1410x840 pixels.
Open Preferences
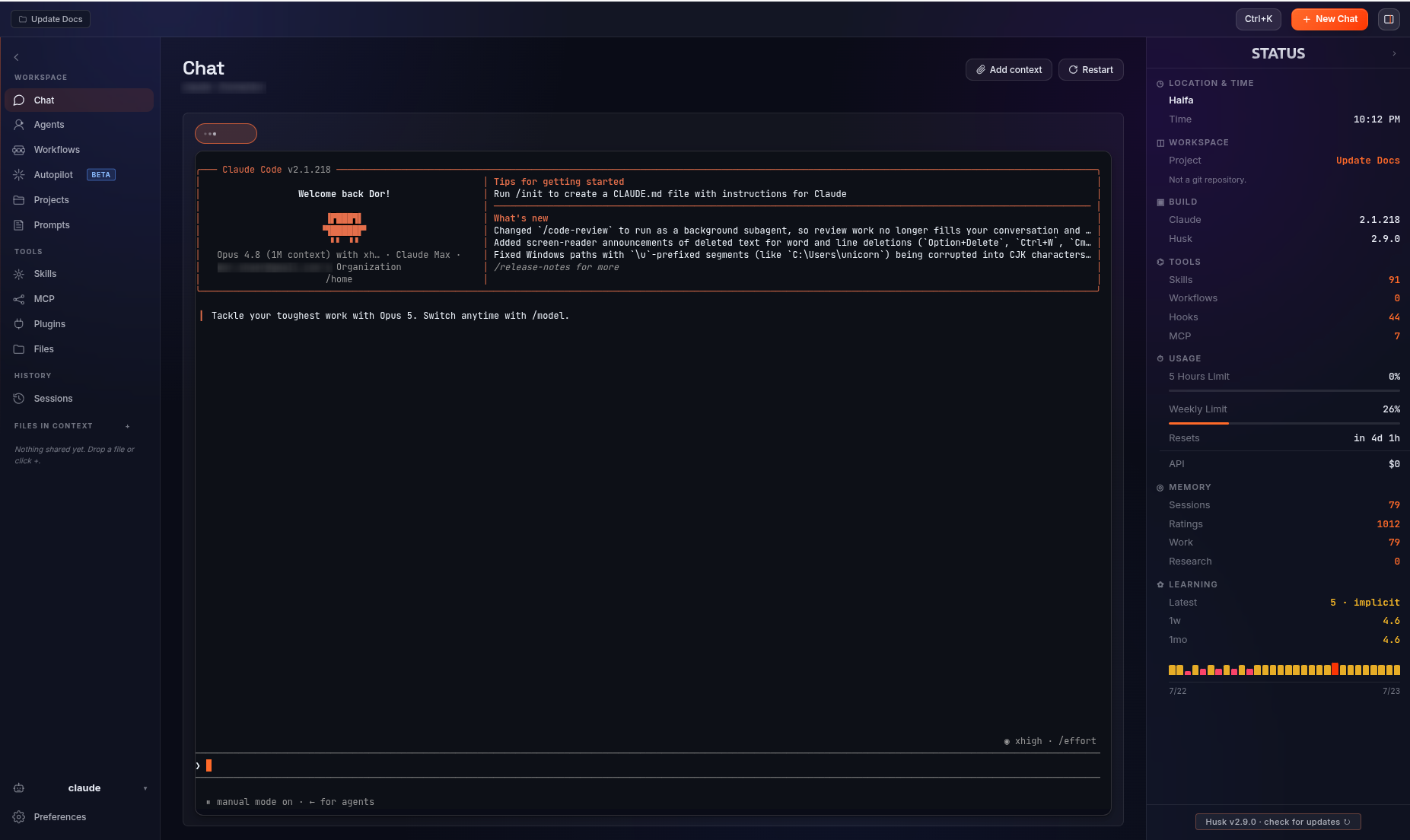(79, 817)
